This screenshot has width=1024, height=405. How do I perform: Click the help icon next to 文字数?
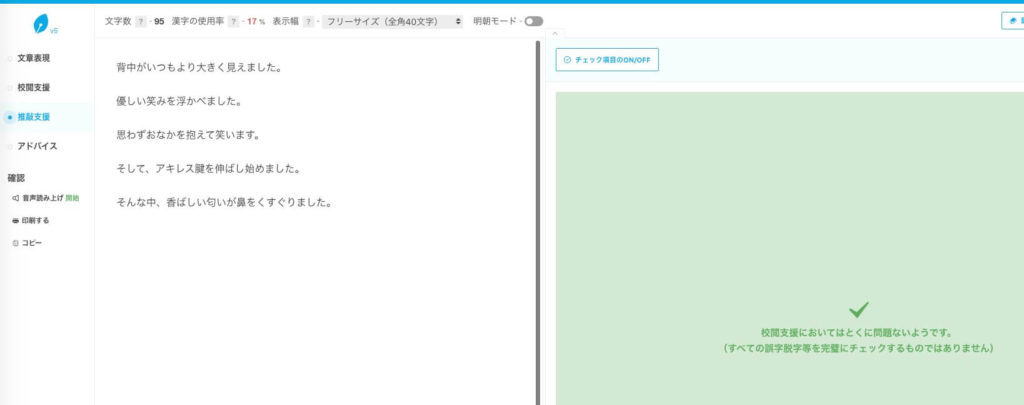pos(140,21)
